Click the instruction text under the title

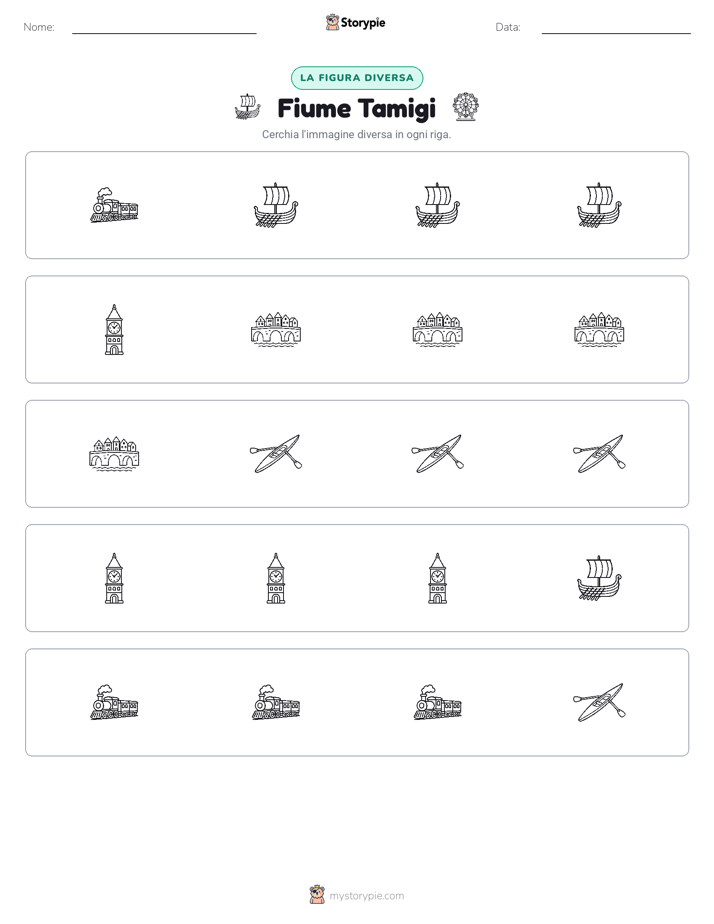coord(356,134)
